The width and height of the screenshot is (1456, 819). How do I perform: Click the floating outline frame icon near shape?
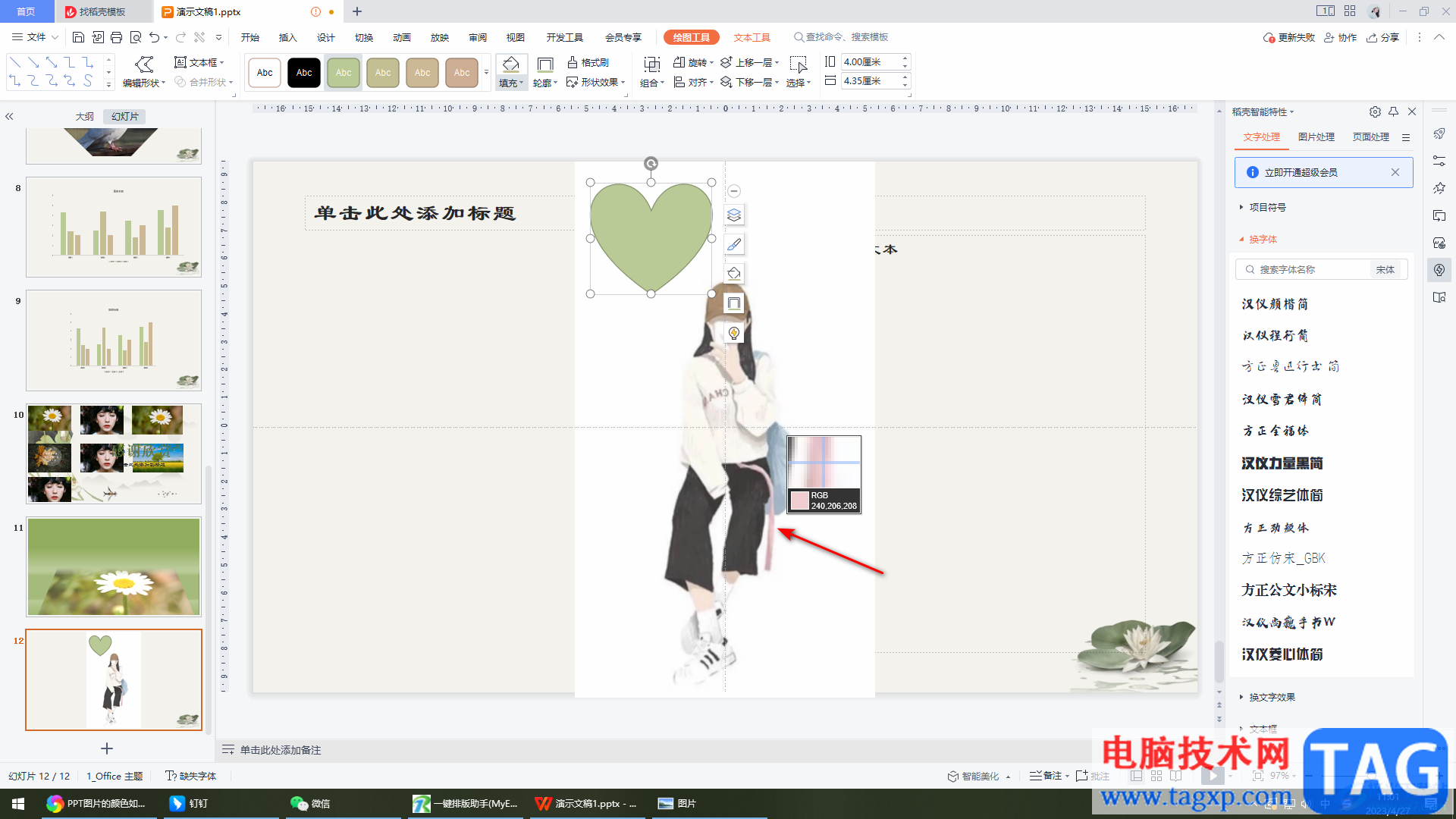pyautogui.click(x=733, y=303)
